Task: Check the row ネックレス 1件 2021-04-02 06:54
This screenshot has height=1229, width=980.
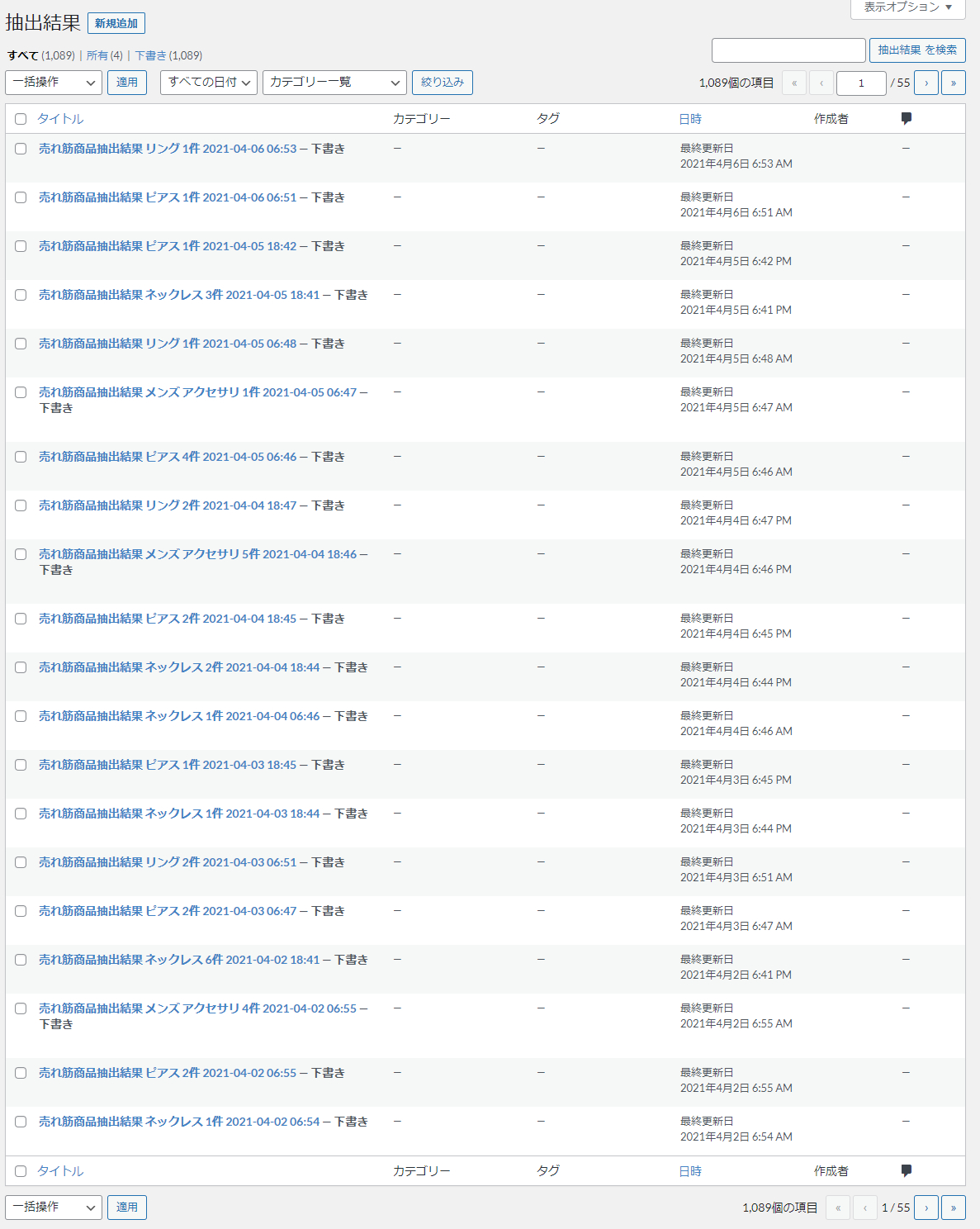Action: point(21,1122)
